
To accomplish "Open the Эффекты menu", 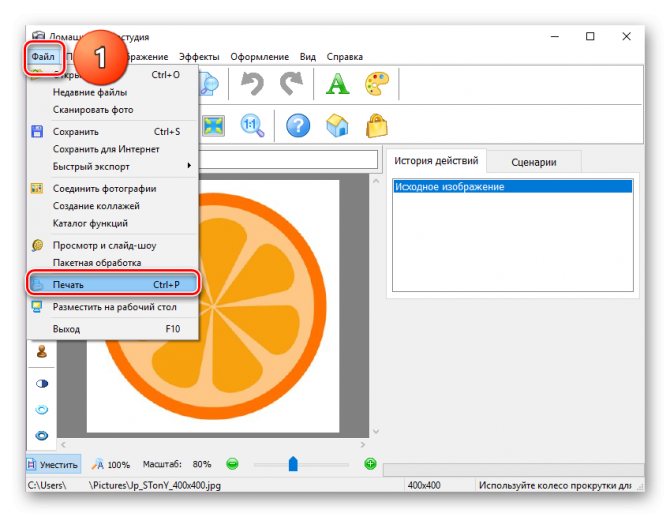I will [199, 57].
